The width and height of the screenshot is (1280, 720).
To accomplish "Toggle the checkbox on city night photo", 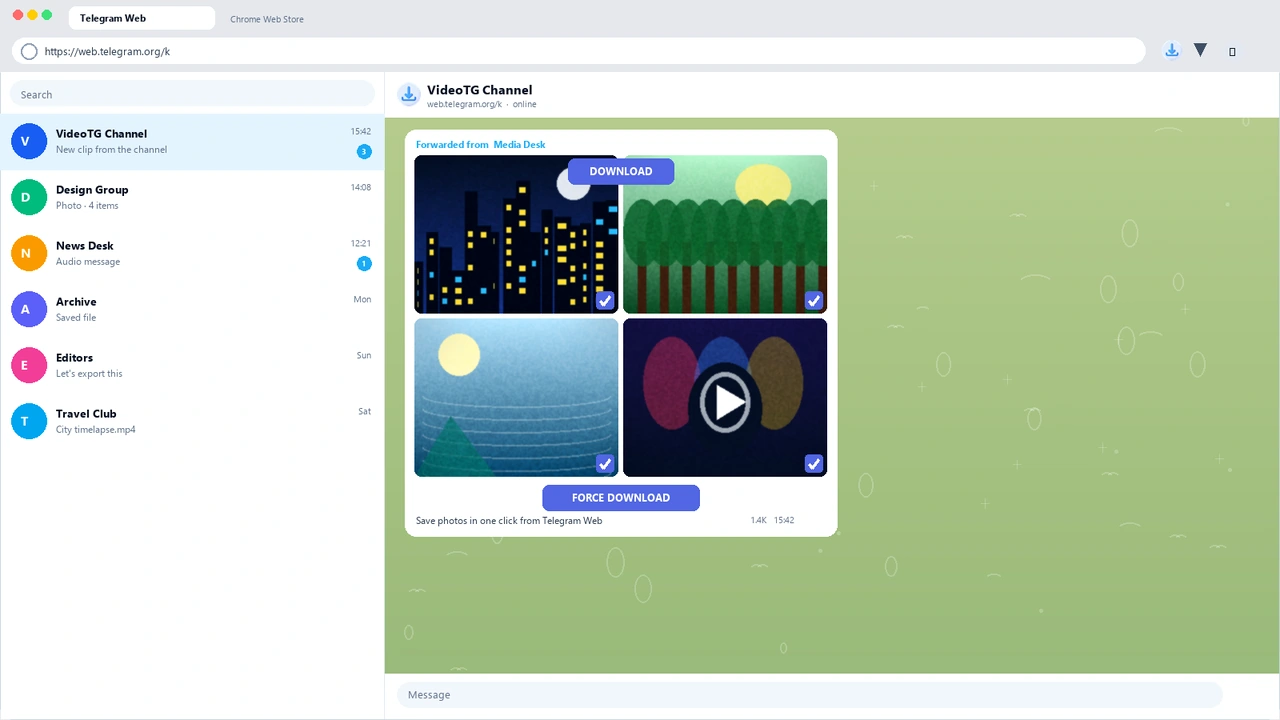I will 605,301.
